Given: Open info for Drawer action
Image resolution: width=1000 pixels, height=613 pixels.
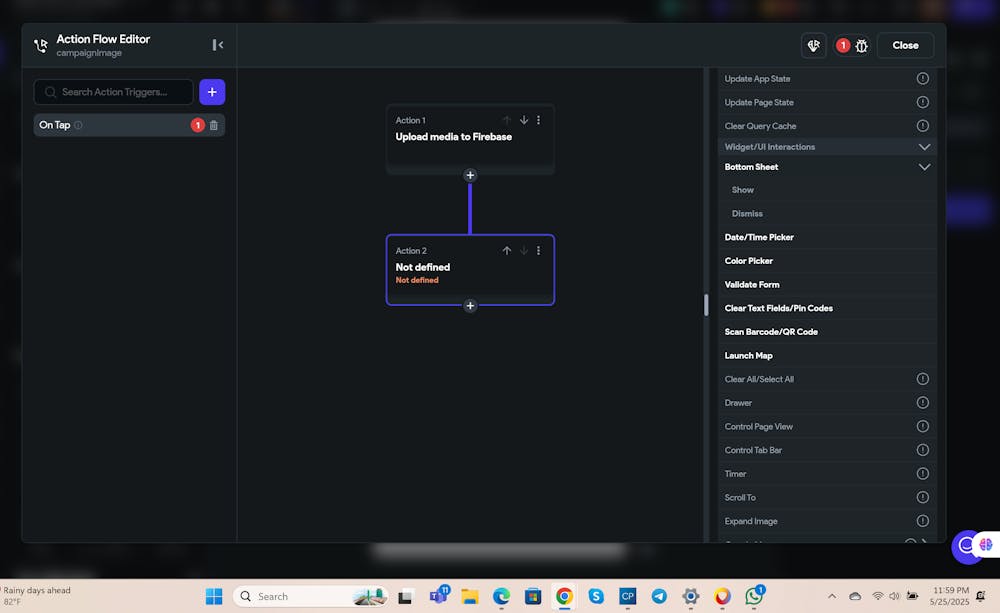Looking at the screenshot, I should pos(922,403).
